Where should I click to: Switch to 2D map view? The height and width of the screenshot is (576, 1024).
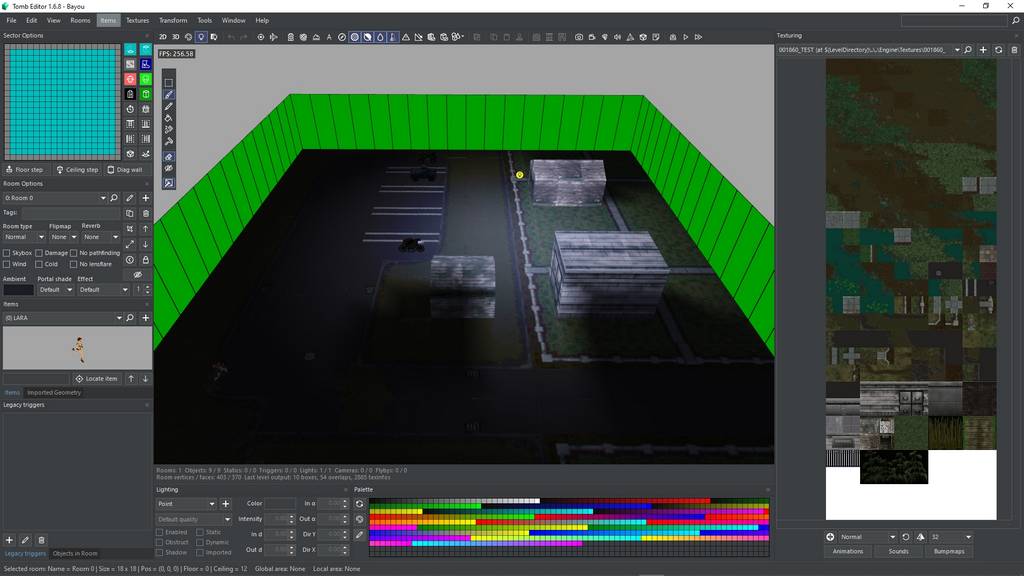point(163,37)
